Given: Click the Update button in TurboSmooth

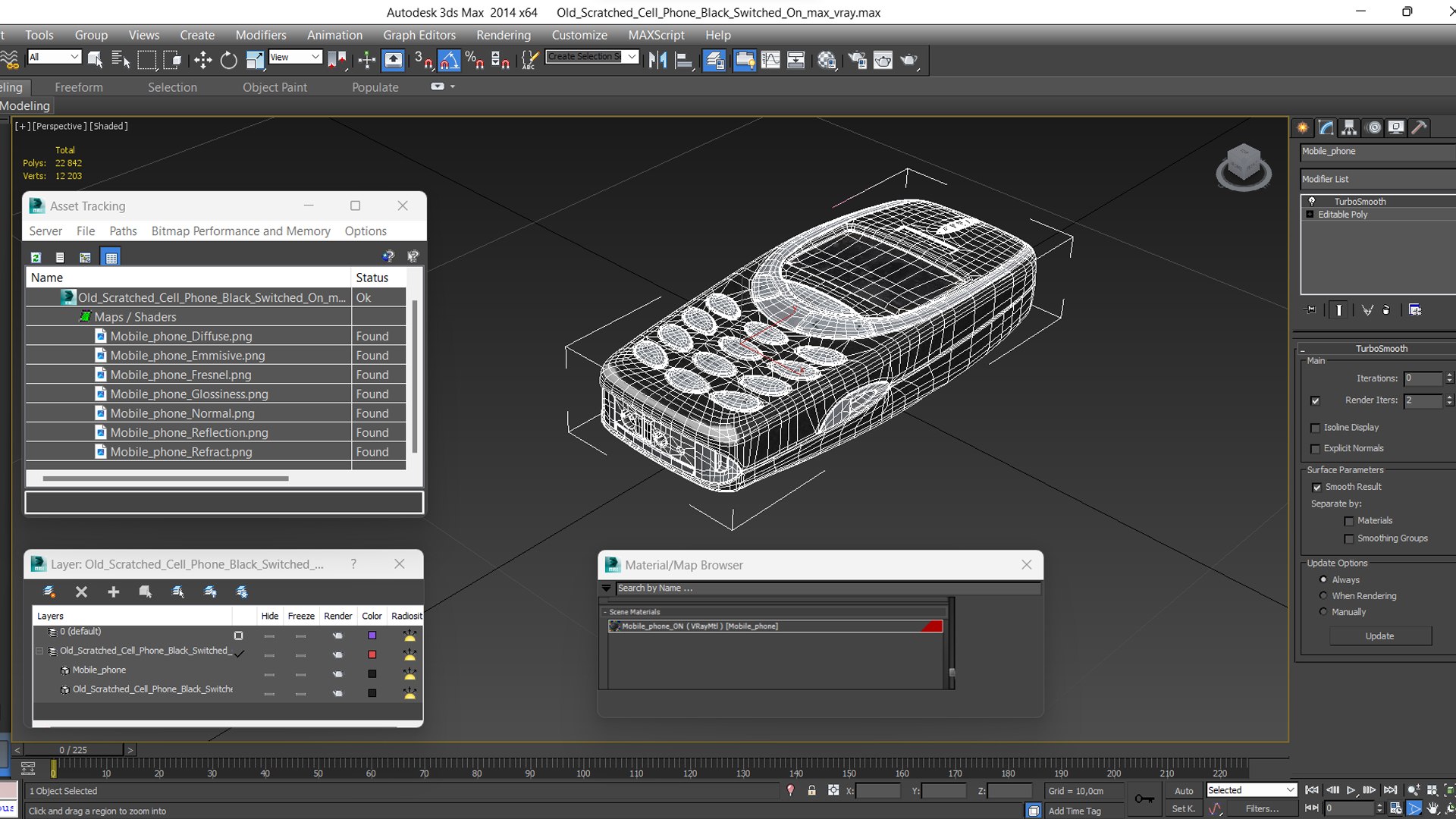Looking at the screenshot, I should coord(1379,635).
